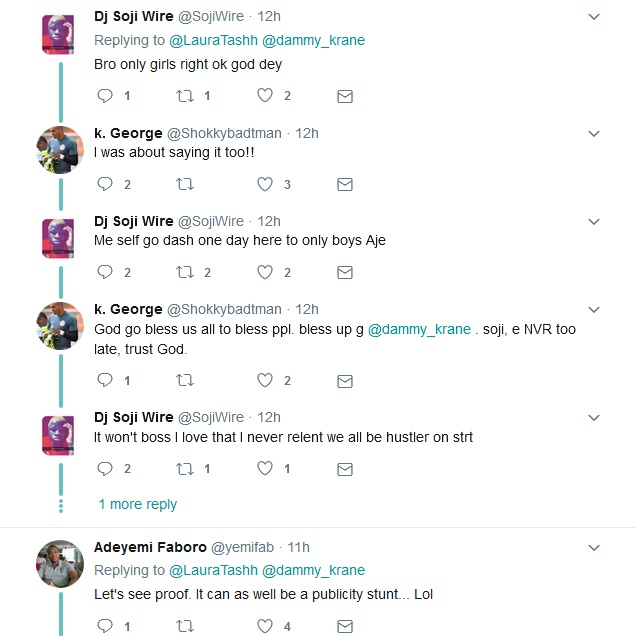The width and height of the screenshot is (636, 636).
Task: Like k. George's "I was about saying it too" tweet
Action: click(x=265, y=184)
